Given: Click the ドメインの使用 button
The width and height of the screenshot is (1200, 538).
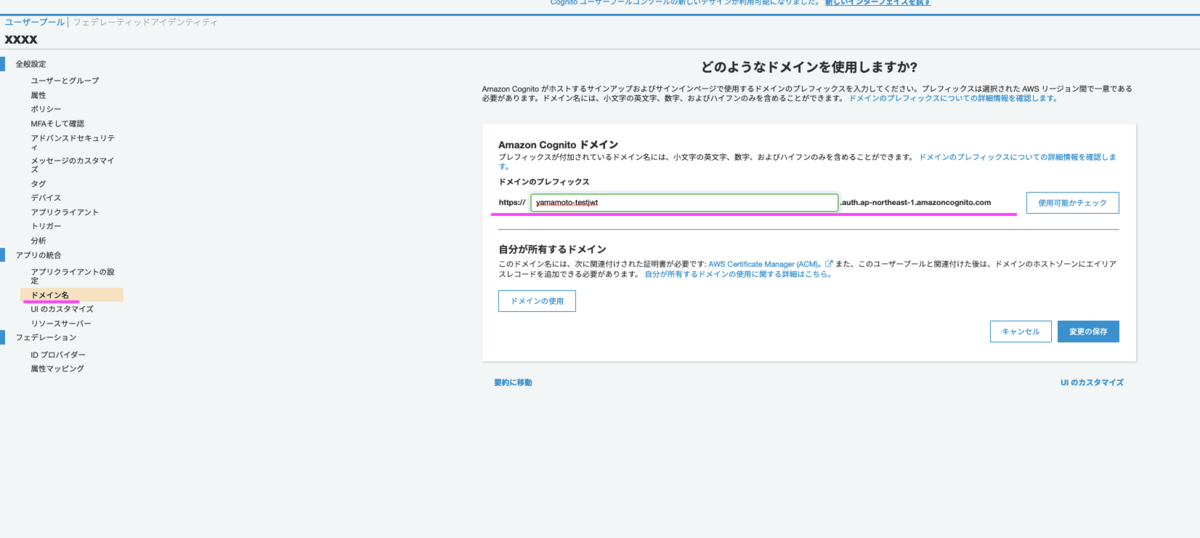Looking at the screenshot, I should [537, 301].
